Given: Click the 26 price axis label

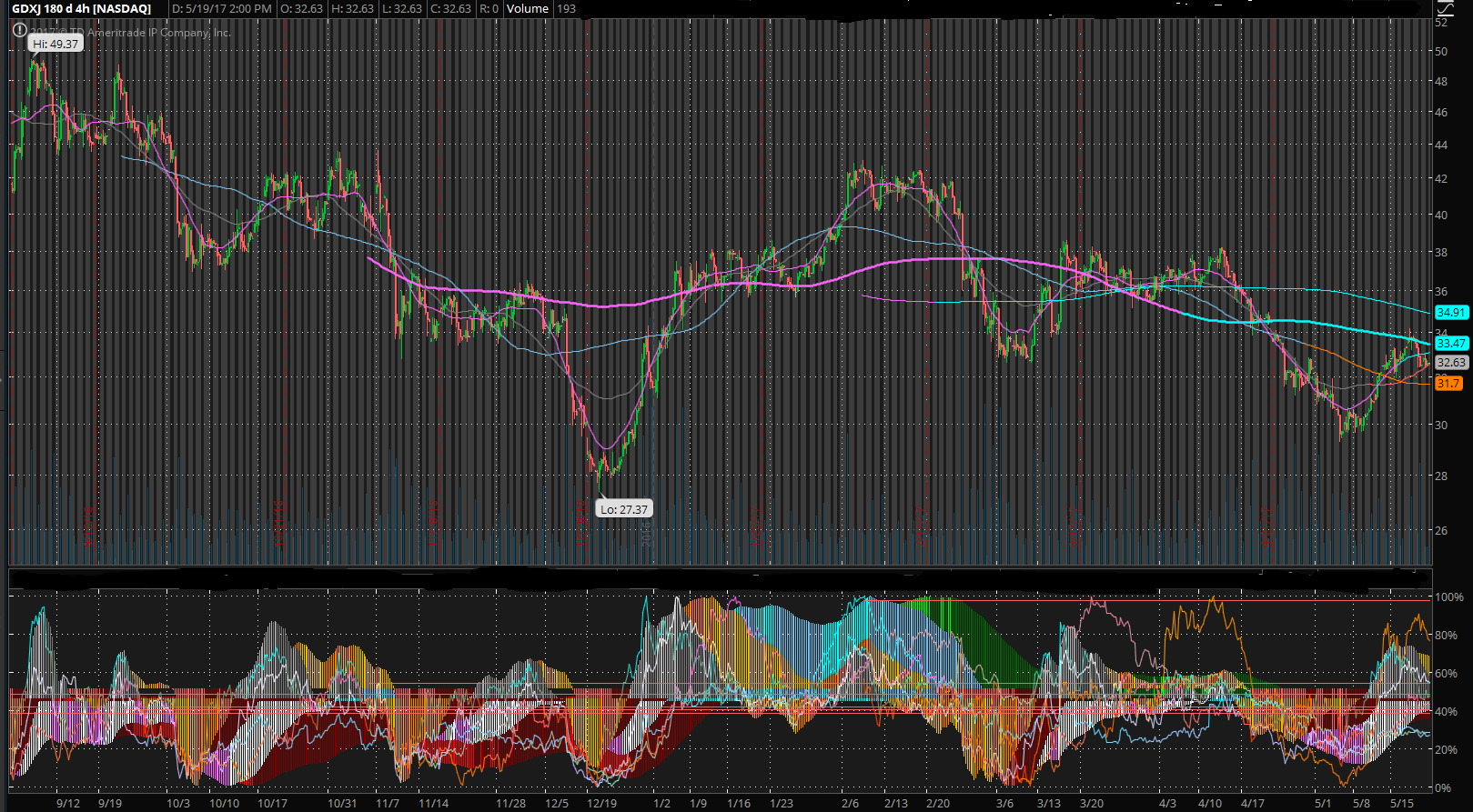Looking at the screenshot, I should 1441,530.
